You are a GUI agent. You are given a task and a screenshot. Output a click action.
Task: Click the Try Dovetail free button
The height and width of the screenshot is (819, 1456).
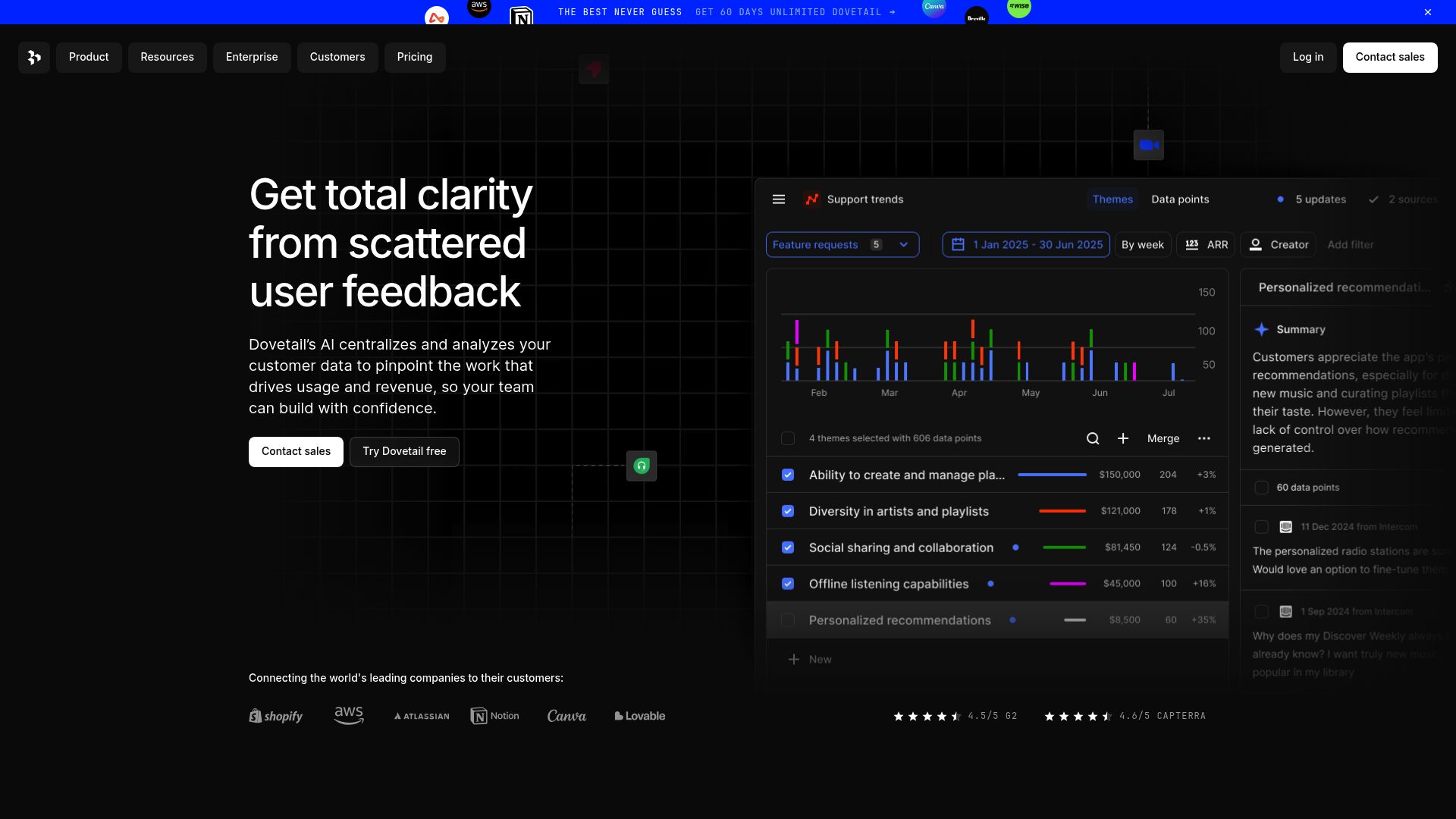[x=404, y=452]
